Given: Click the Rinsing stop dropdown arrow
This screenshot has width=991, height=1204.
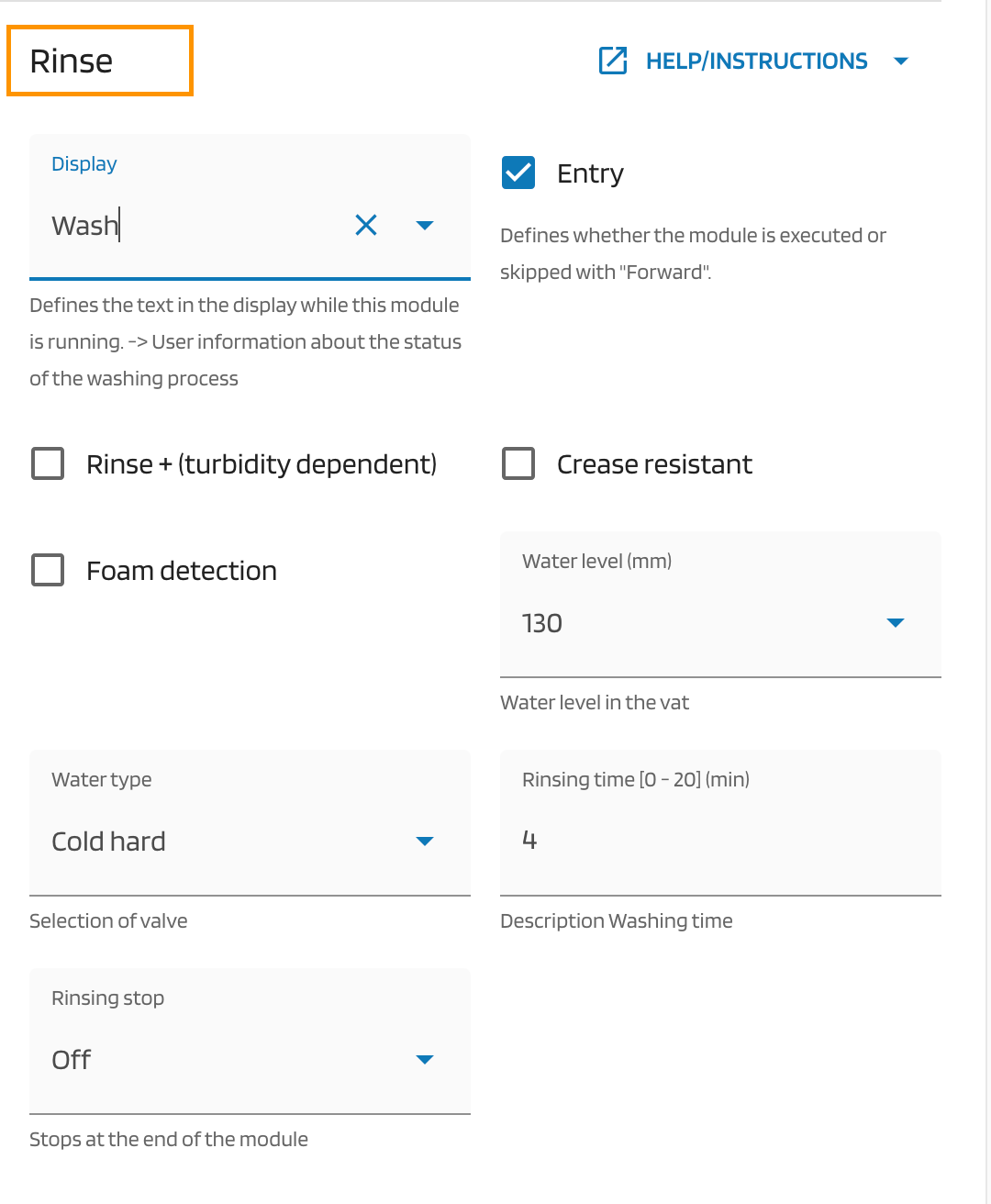Looking at the screenshot, I should (x=425, y=1059).
